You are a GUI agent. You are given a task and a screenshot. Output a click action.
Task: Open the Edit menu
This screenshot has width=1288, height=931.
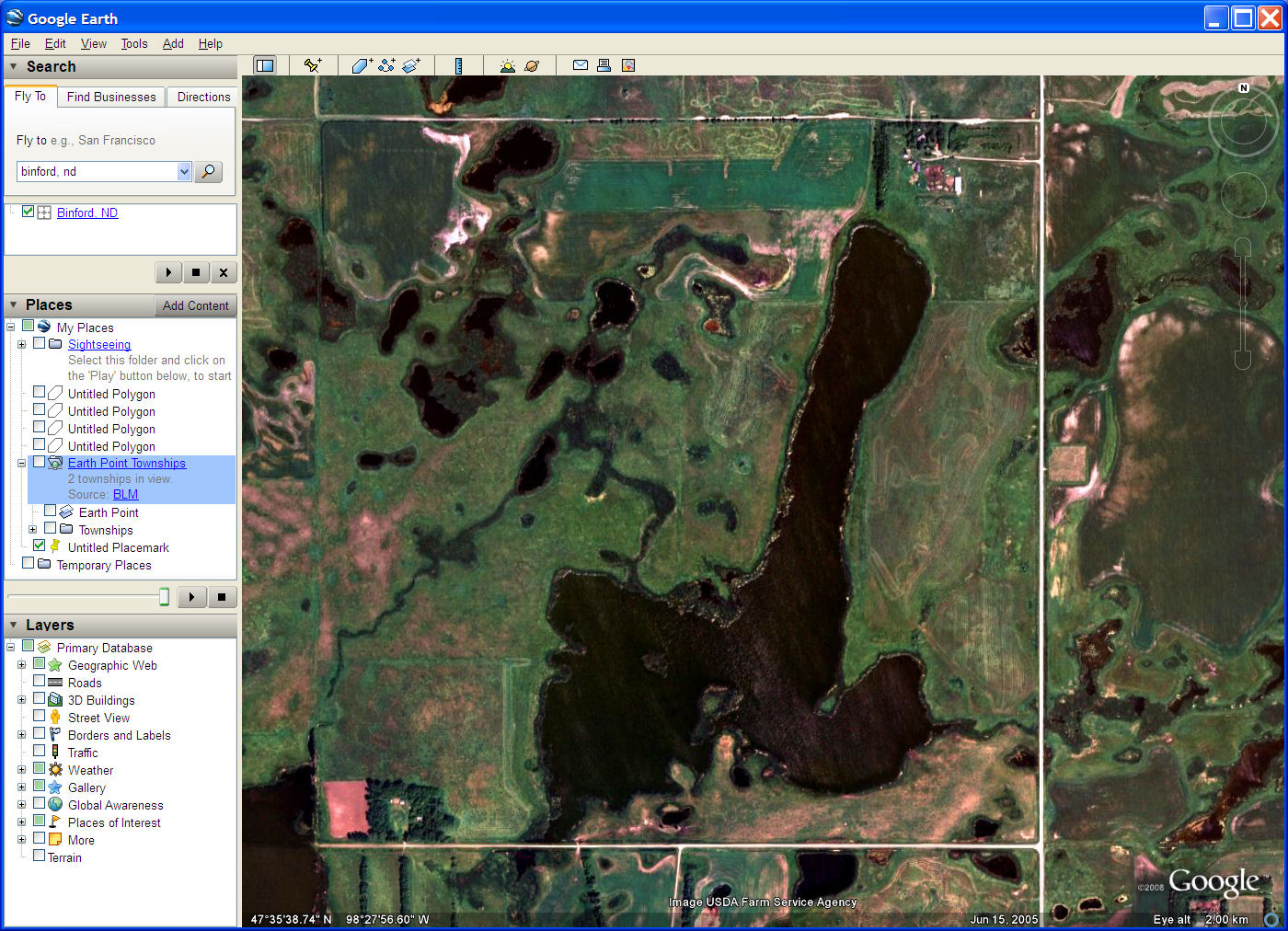click(55, 43)
